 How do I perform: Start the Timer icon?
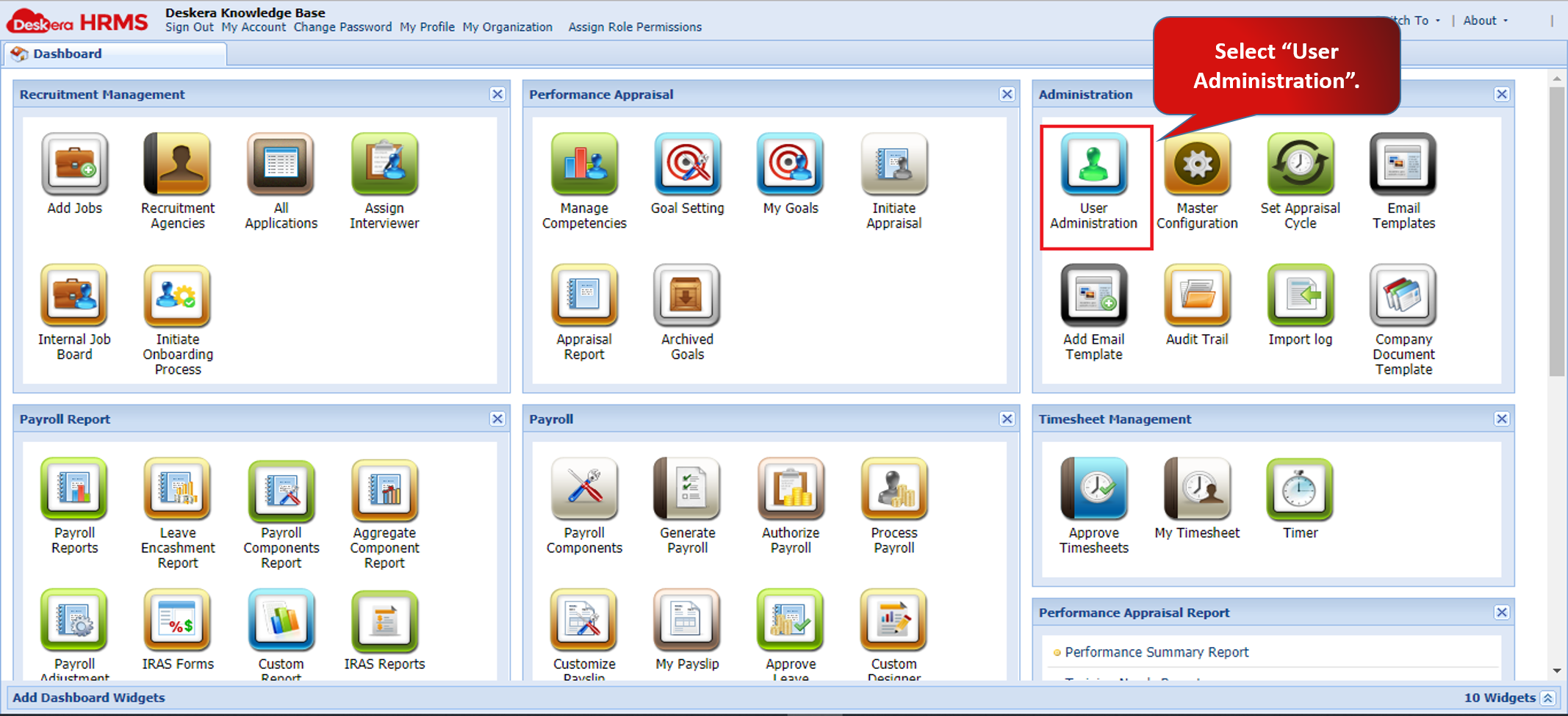coord(1301,488)
